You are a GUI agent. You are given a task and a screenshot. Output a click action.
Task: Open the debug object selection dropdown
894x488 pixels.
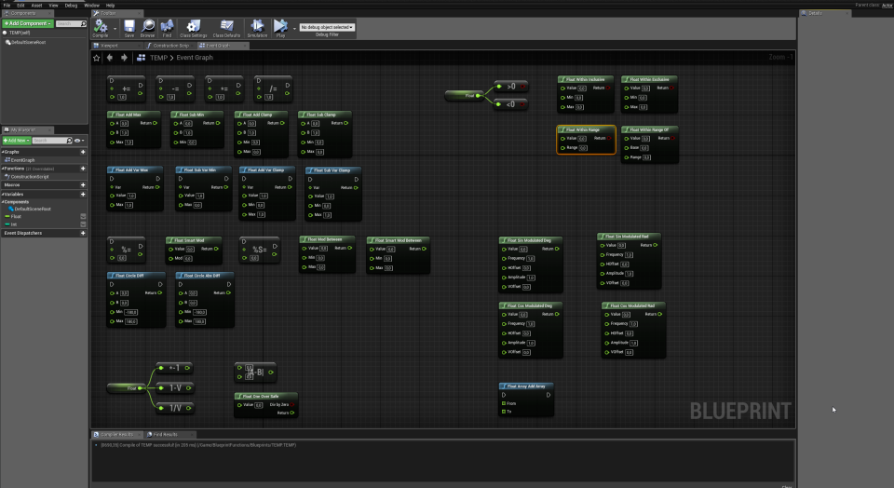coord(327,27)
